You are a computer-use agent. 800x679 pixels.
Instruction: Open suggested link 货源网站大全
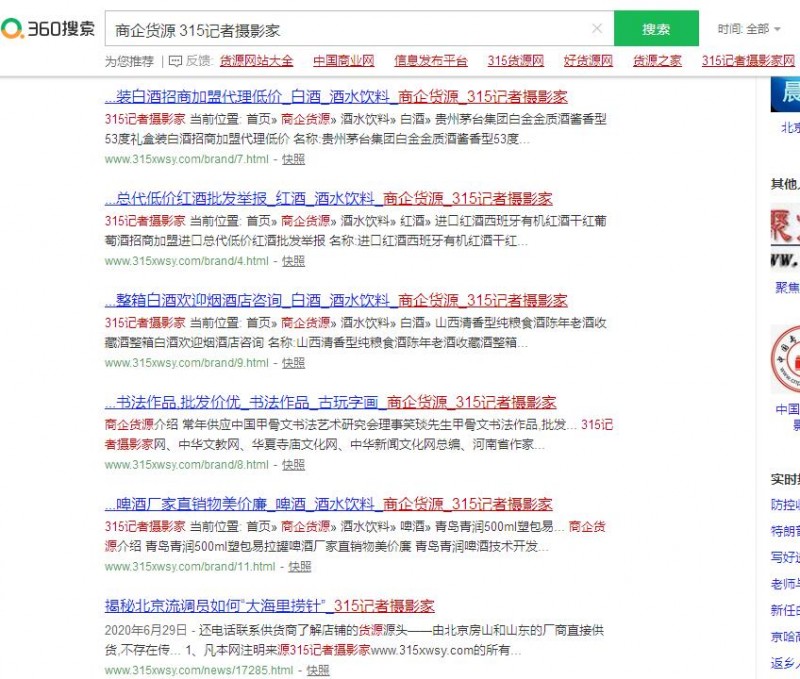click(x=256, y=61)
